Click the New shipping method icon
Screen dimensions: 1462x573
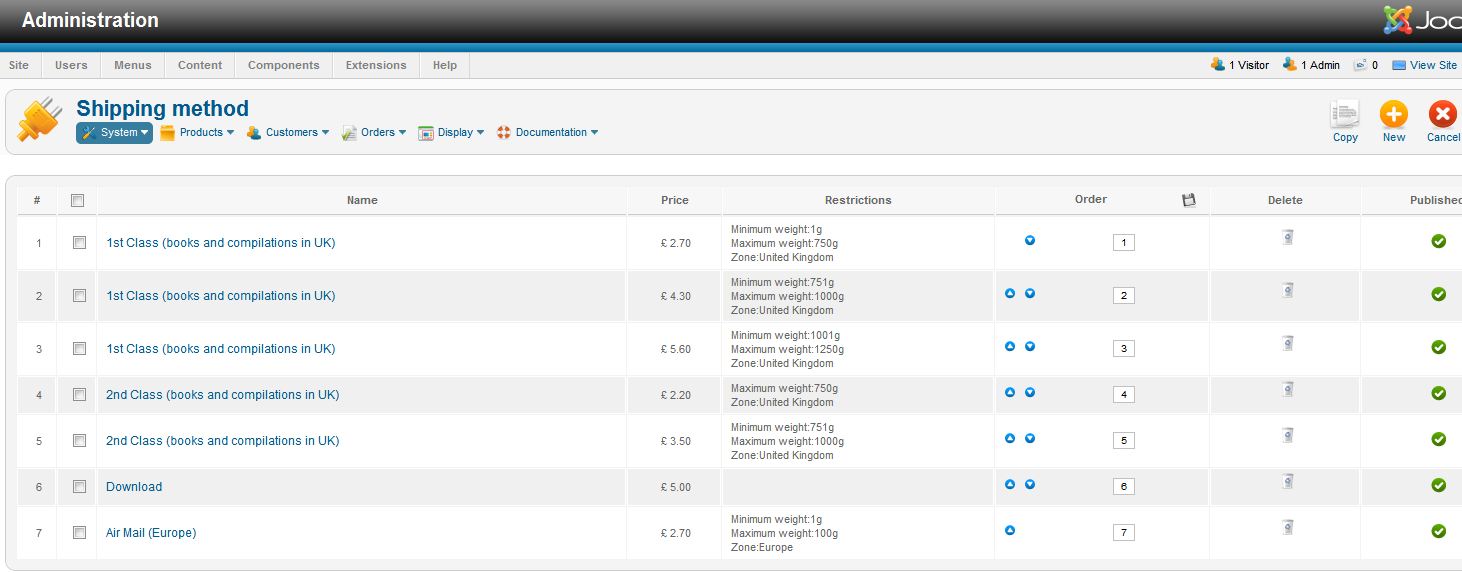[x=1394, y=114]
